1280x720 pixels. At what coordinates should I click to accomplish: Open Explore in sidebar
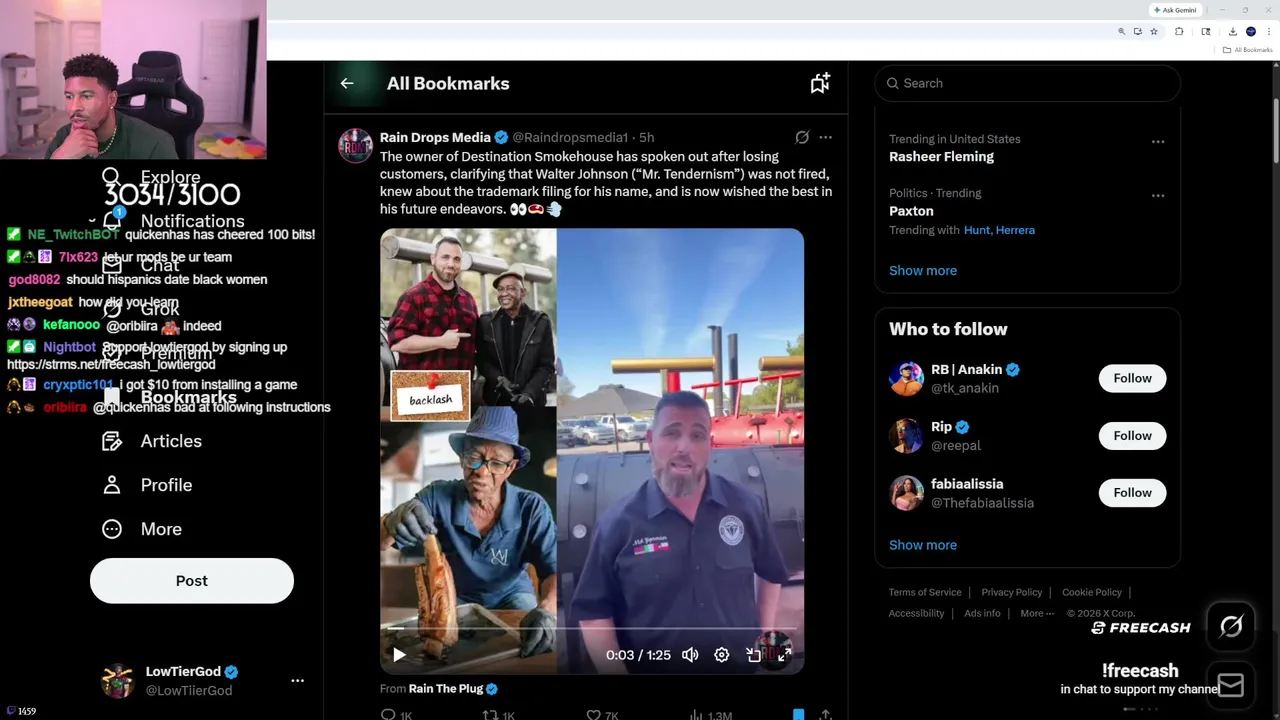(x=151, y=177)
